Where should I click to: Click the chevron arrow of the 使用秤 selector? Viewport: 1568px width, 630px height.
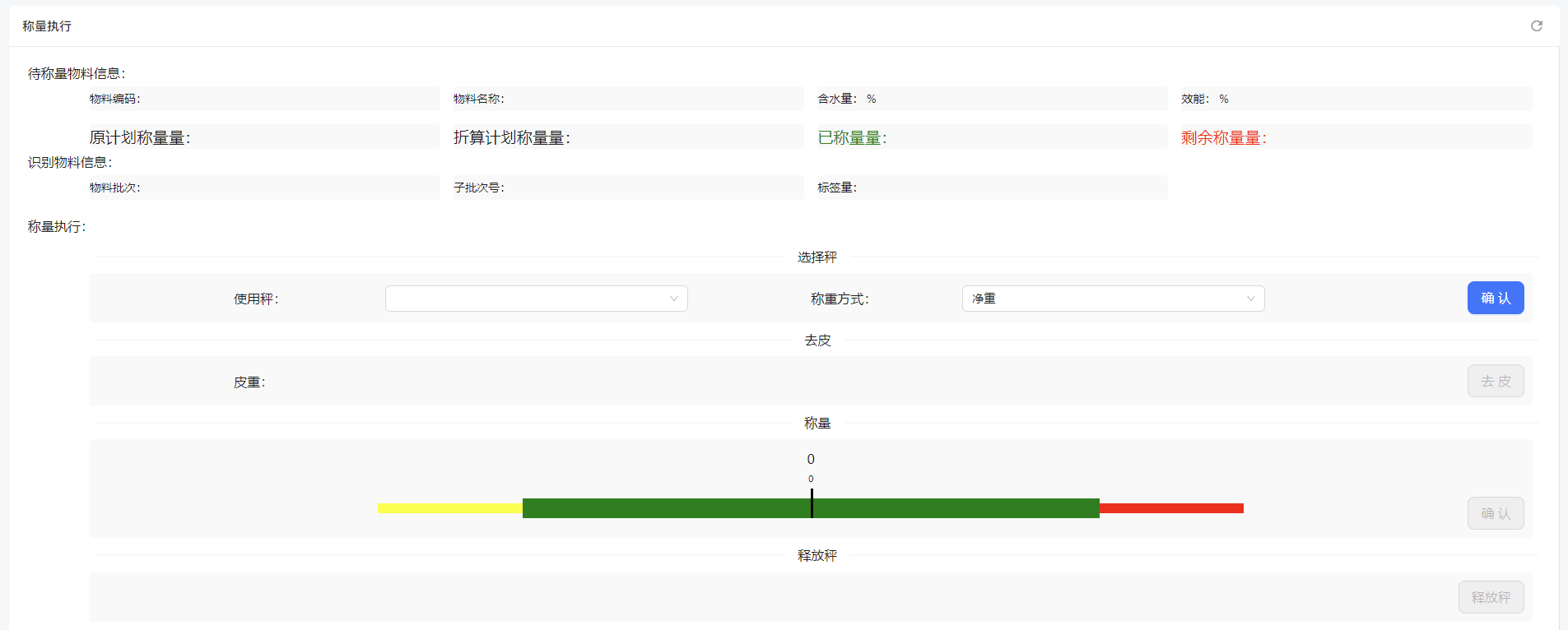tap(673, 299)
